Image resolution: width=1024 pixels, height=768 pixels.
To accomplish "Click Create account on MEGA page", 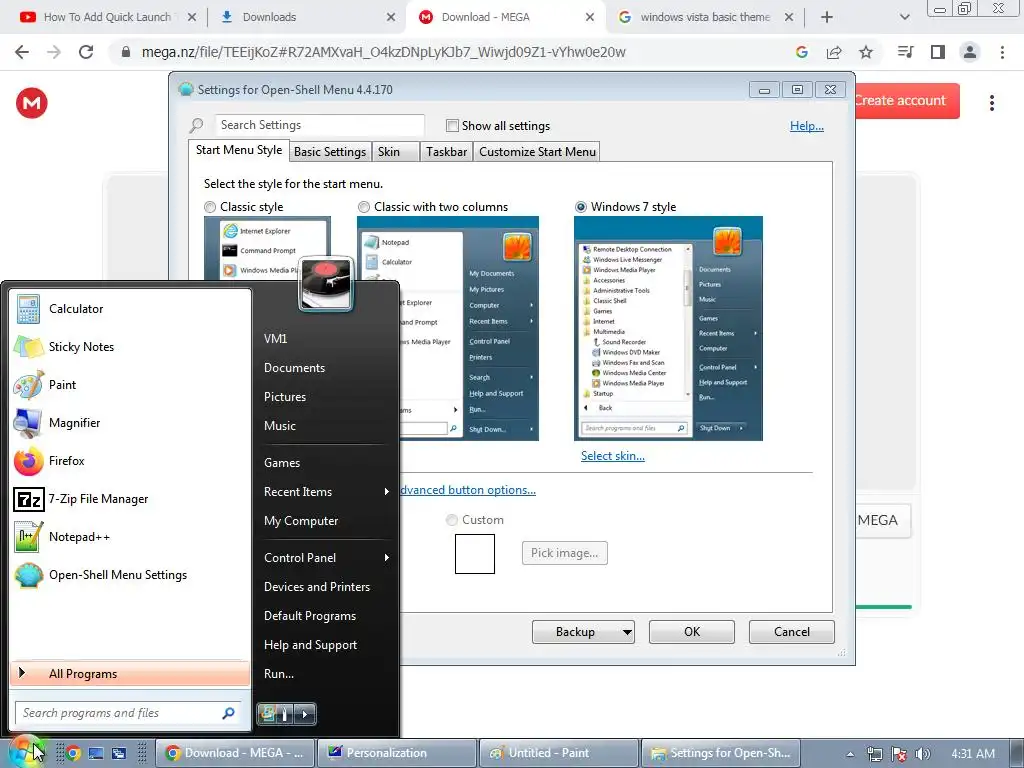I will 907,101.
